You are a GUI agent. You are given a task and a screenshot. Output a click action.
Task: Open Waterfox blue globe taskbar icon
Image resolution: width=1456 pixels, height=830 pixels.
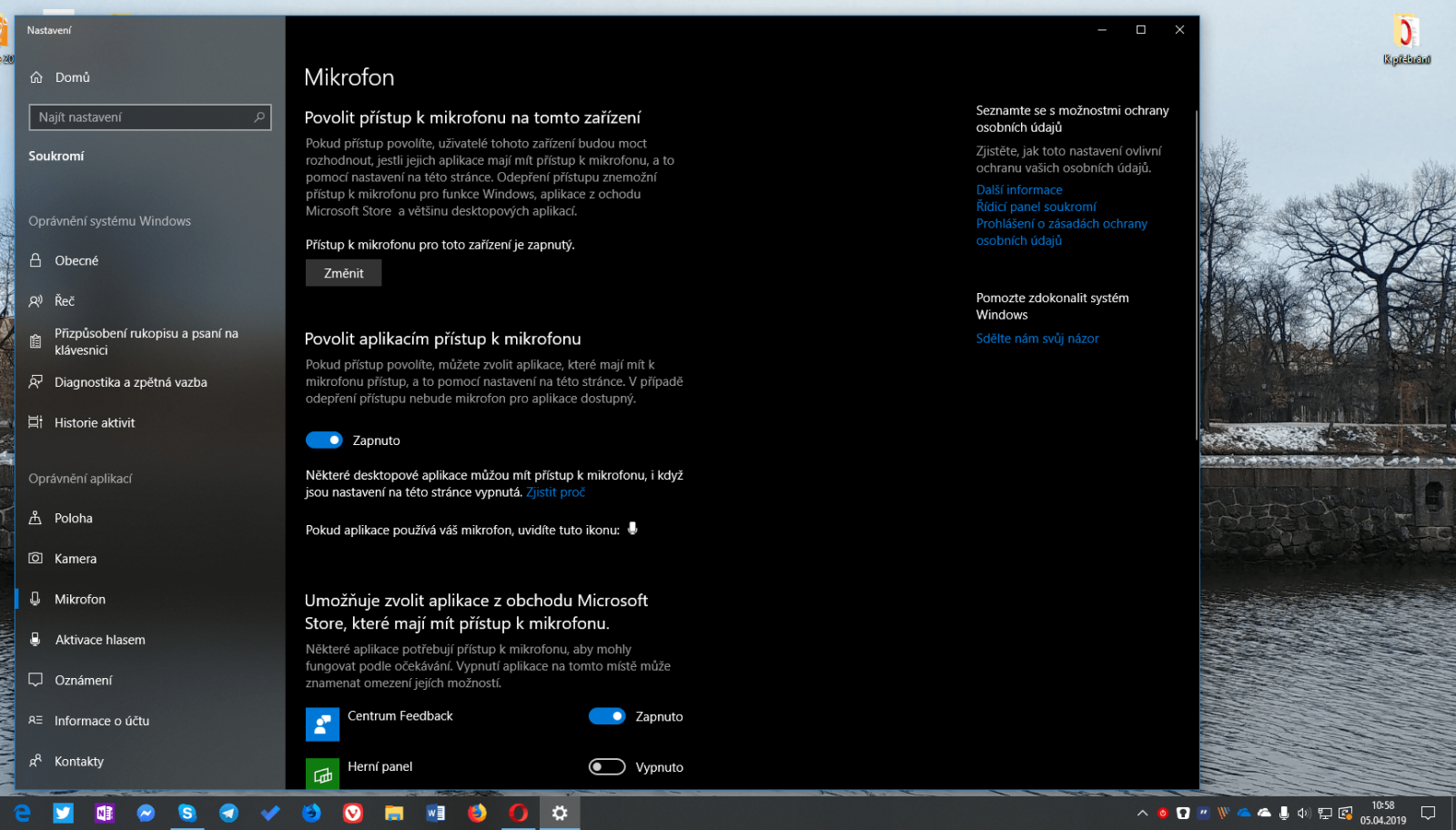(311, 813)
